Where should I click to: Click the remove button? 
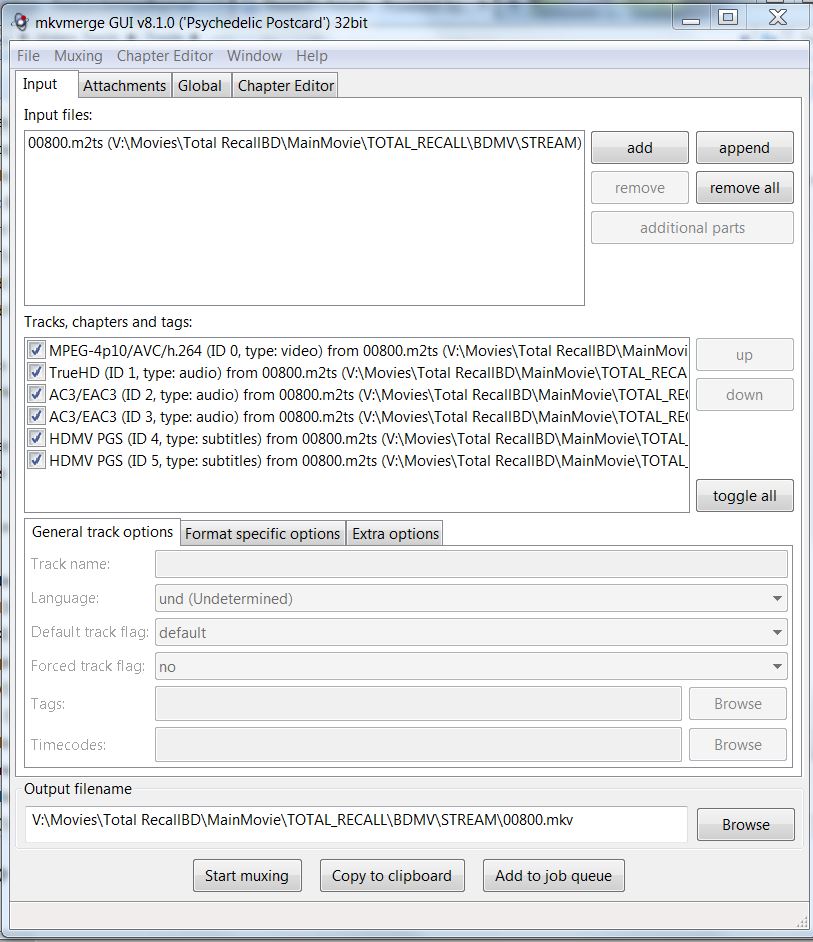[x=639, y=188]
